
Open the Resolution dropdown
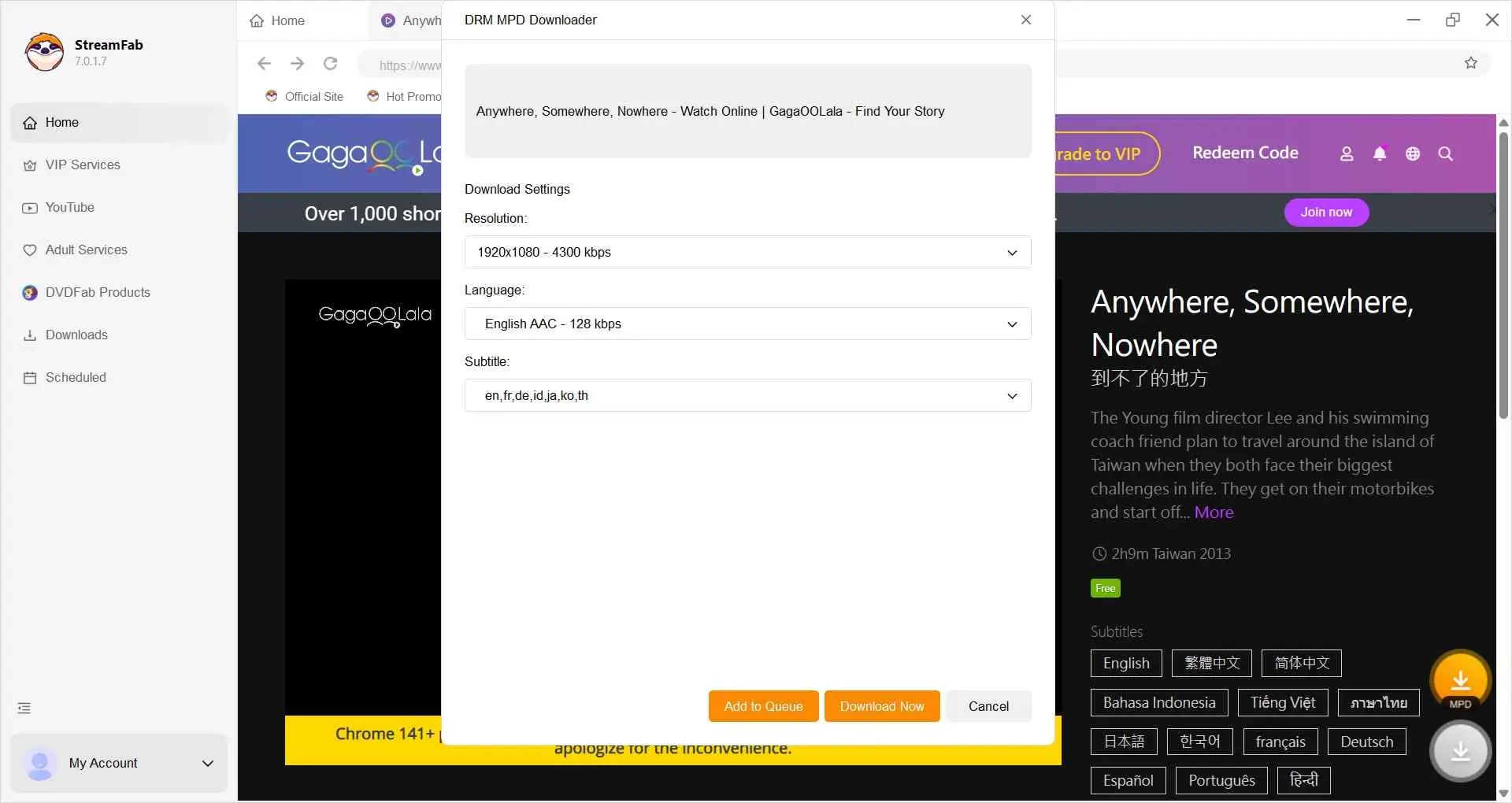coord(747,253)
